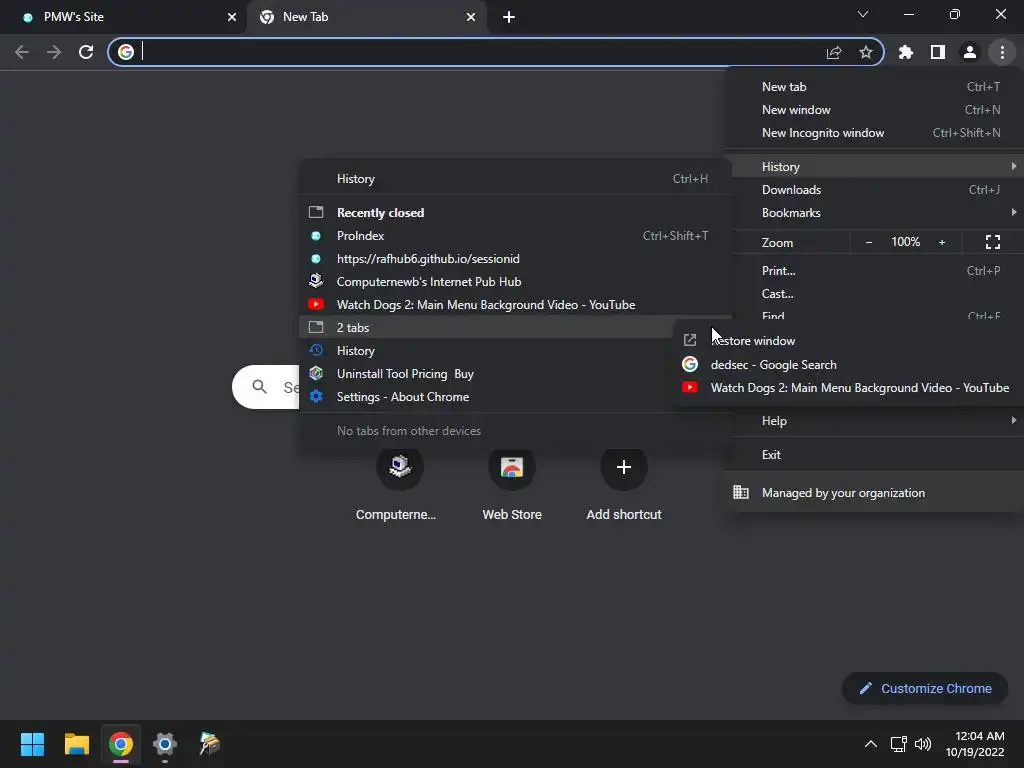Open Watch Dogs 2 video in submenu

849,388
